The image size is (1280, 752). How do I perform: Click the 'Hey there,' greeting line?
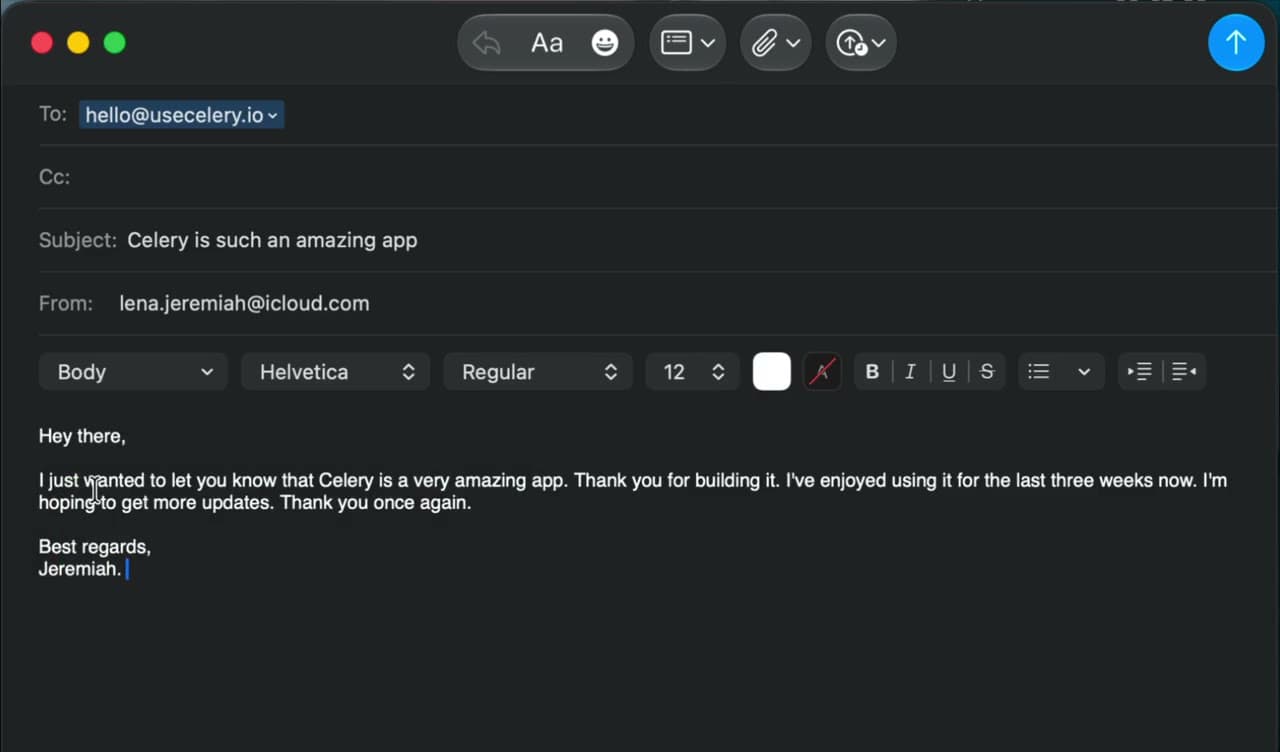[x=82, y=436]
